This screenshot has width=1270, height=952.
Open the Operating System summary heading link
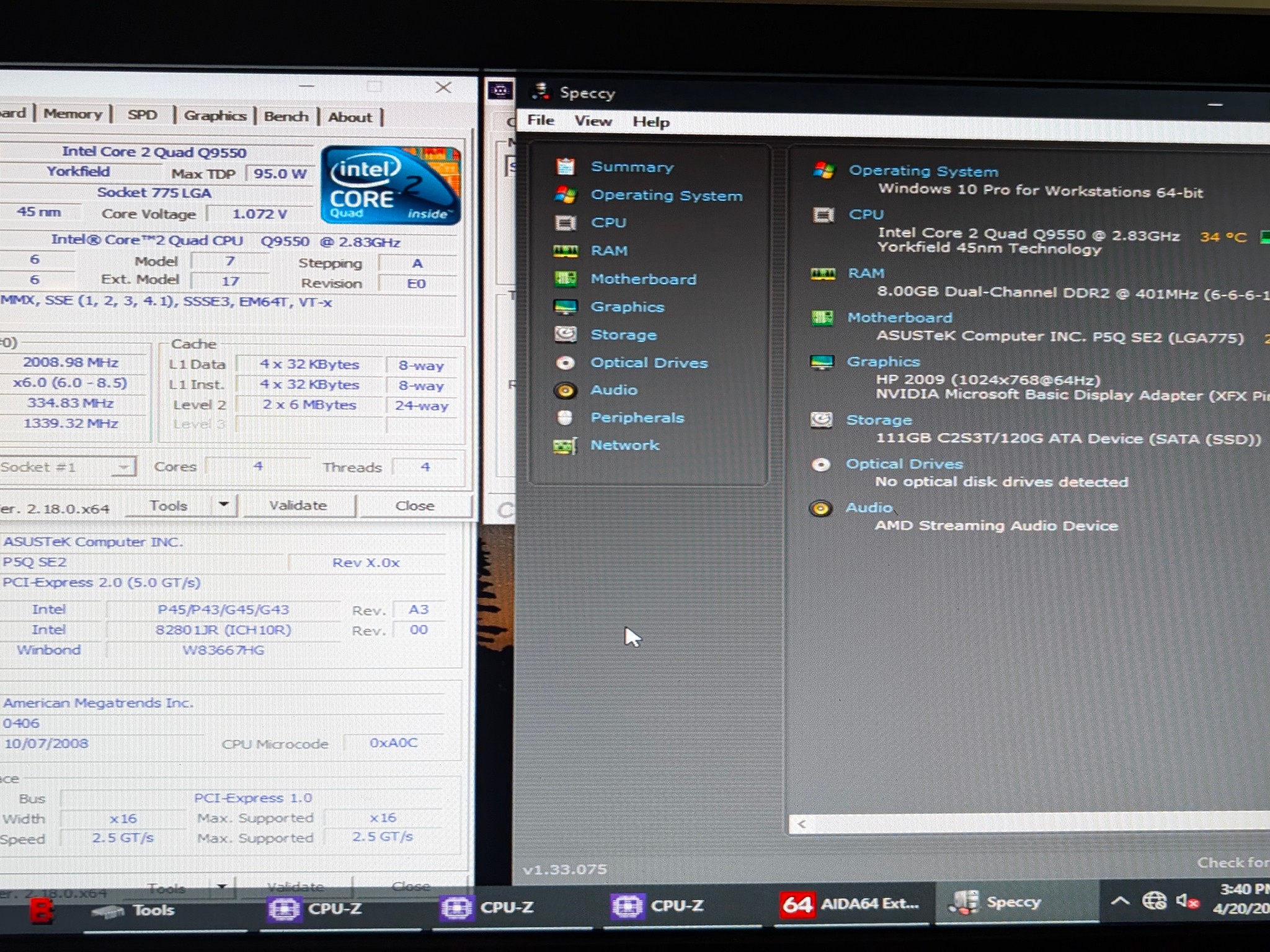click(923, 170)
